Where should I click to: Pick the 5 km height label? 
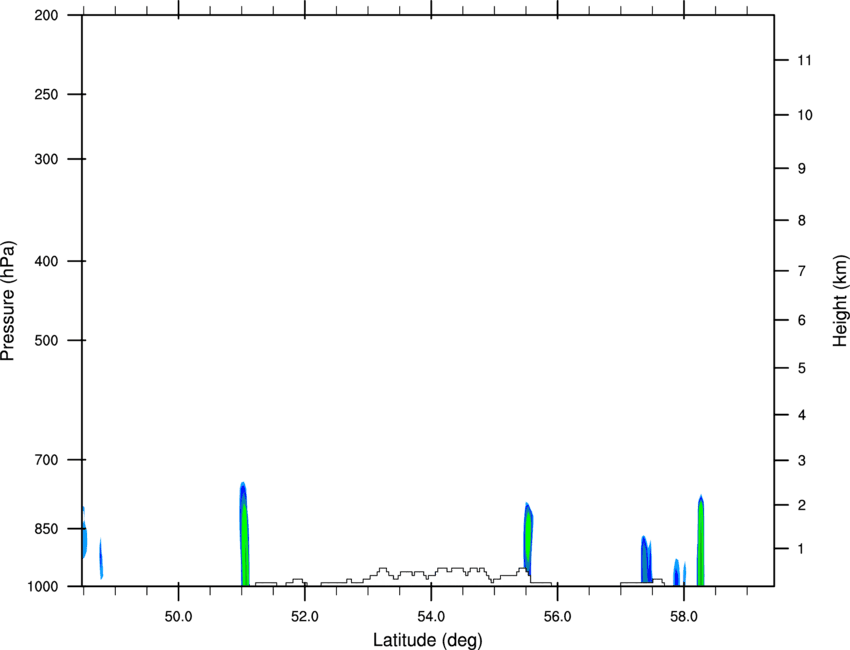click(802, 368)
